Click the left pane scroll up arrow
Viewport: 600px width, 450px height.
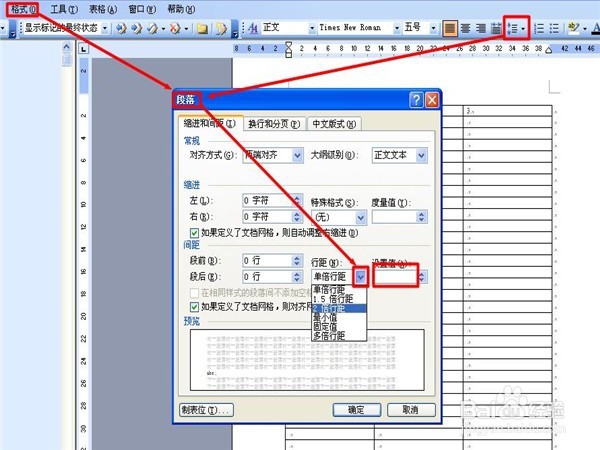67,47
